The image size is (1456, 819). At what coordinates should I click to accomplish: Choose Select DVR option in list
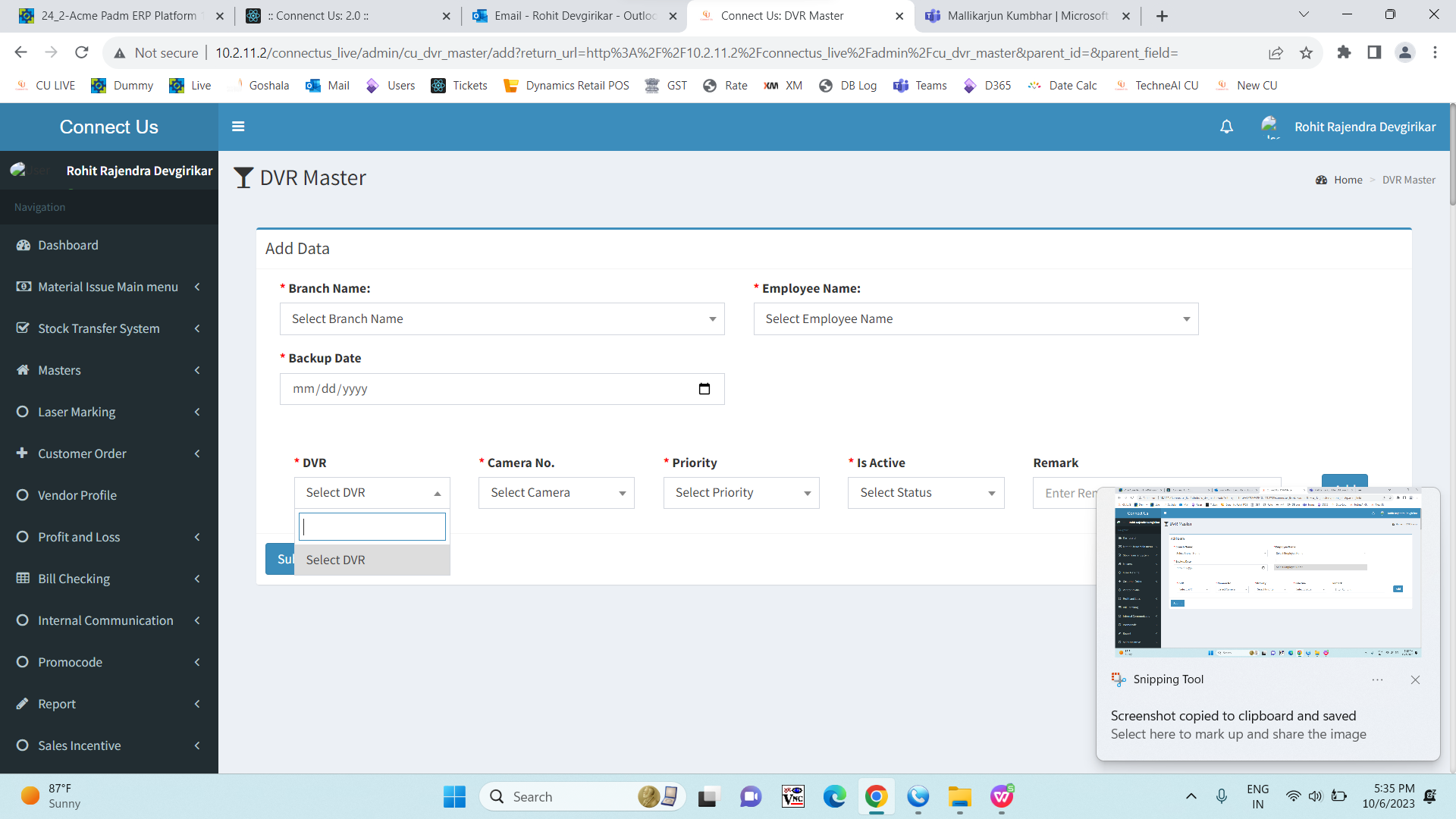coord(372,560)
